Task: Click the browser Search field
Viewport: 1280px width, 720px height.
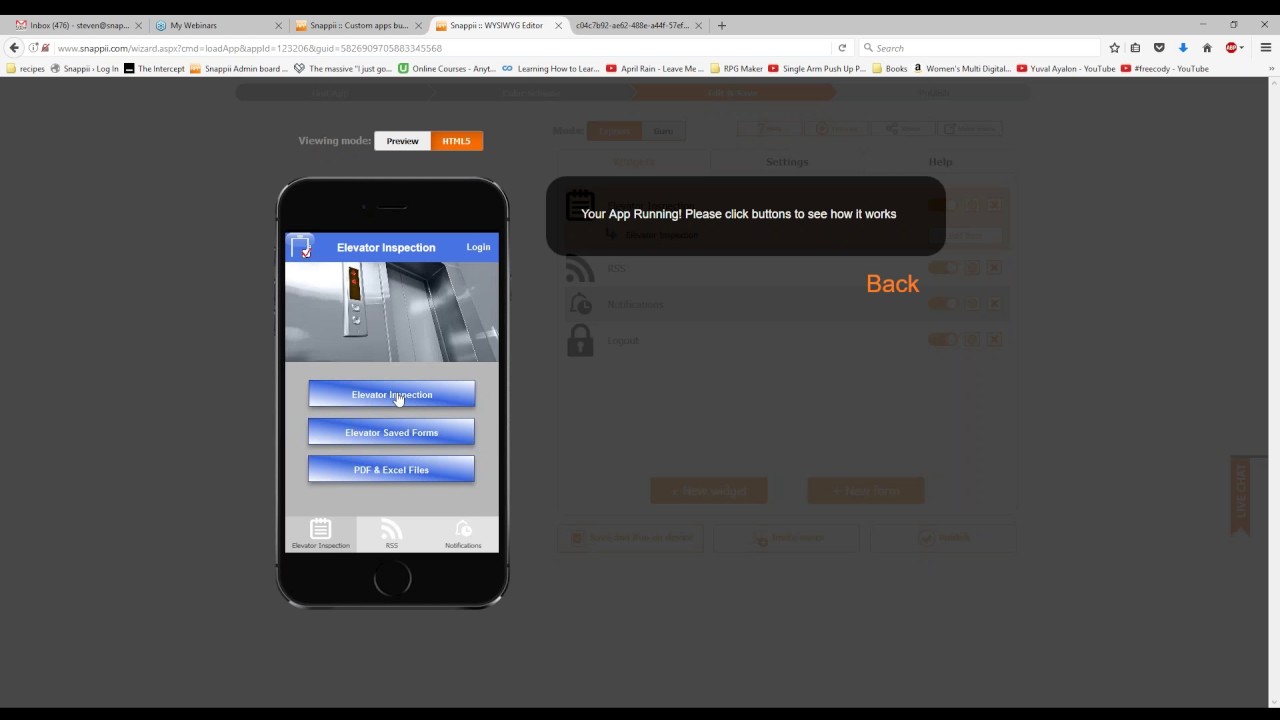Action: pos(980,48)
